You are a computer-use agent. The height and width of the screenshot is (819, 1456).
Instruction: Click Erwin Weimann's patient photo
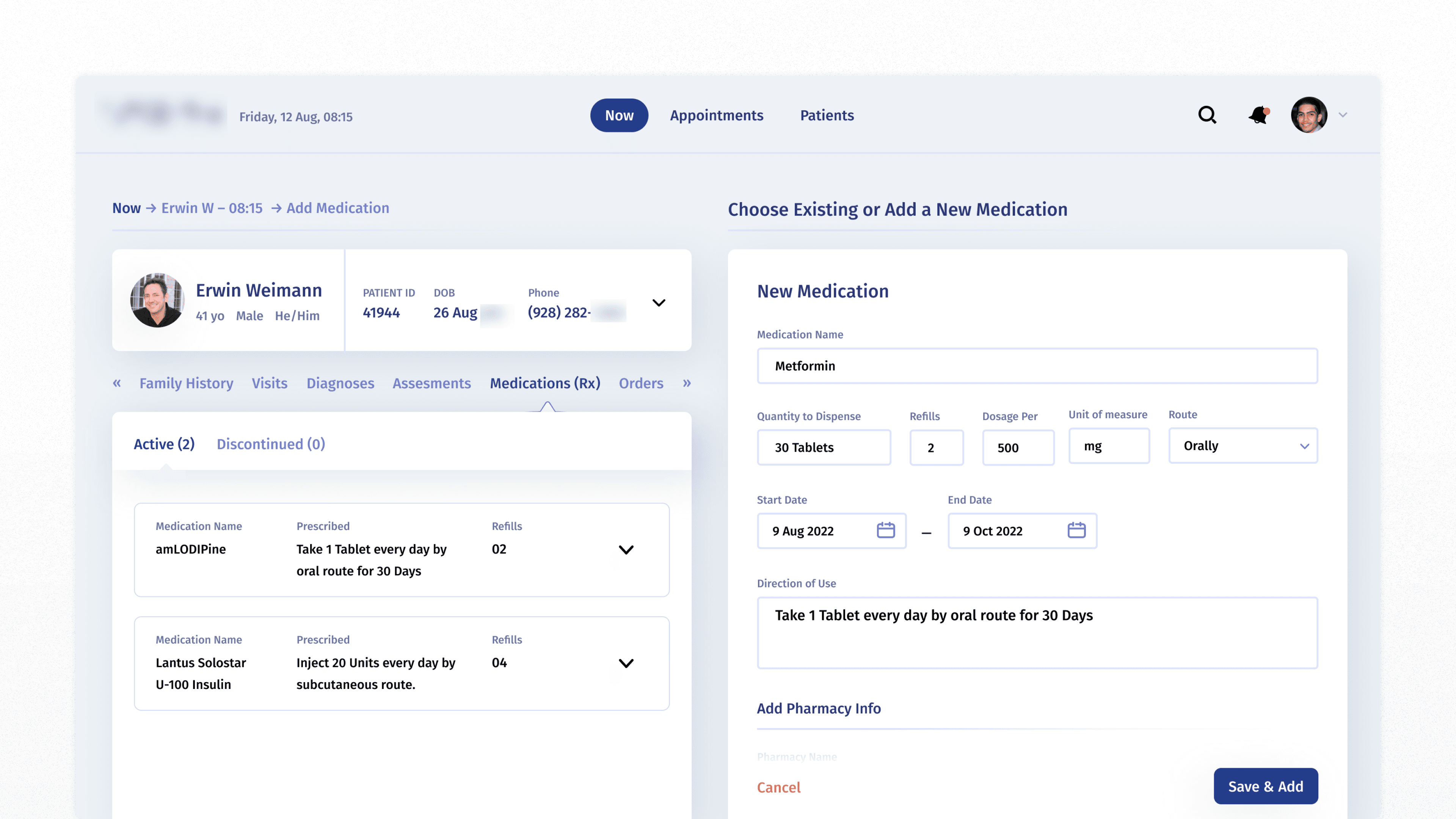pyautogui.click(x=157, y=300)
